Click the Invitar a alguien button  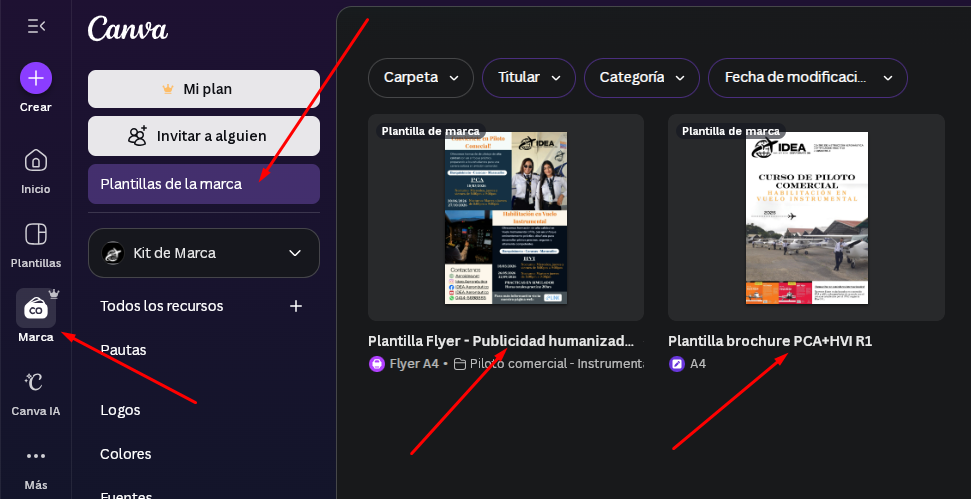204,136
